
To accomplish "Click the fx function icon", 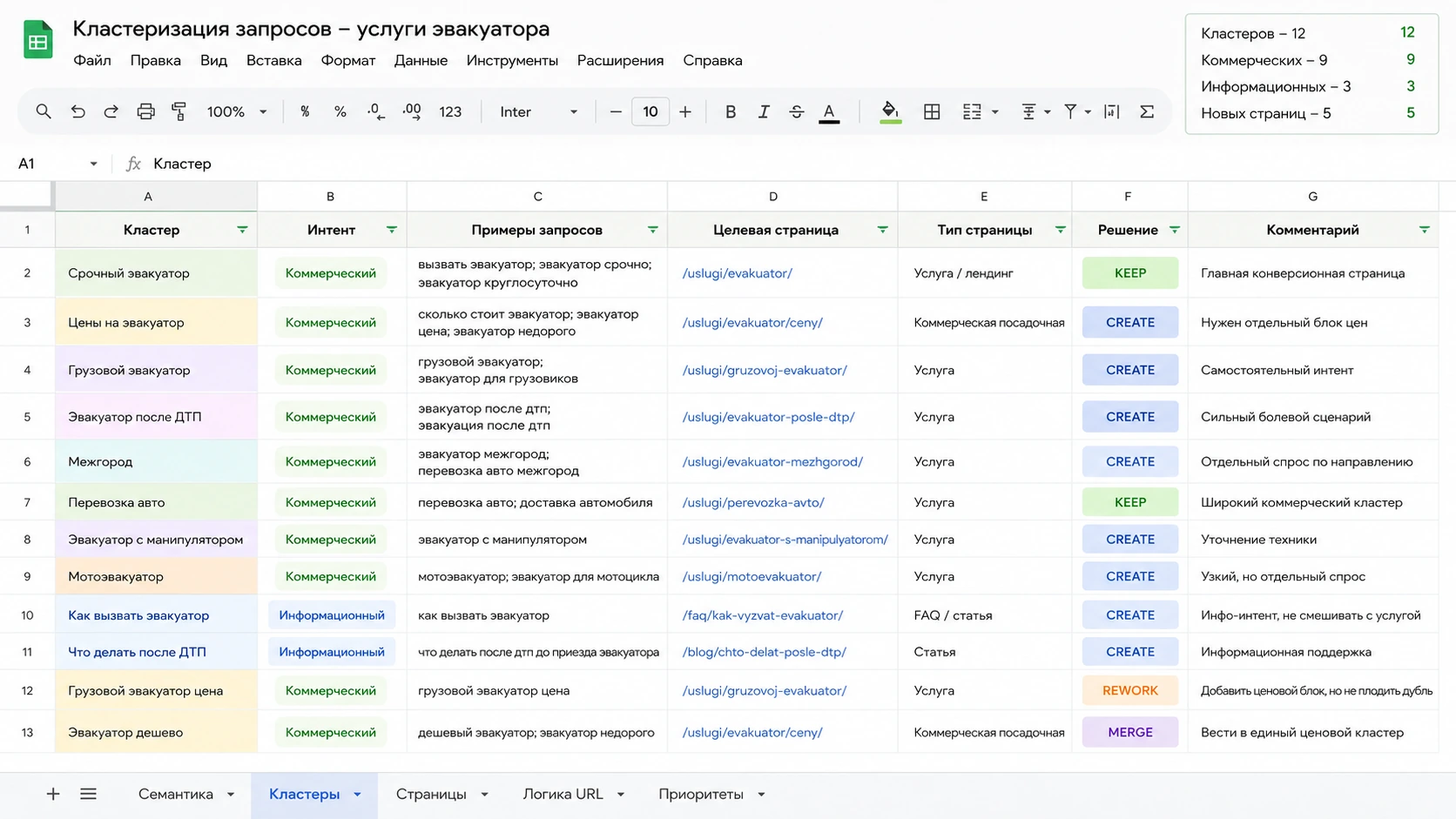I will [x=133, y=164].
